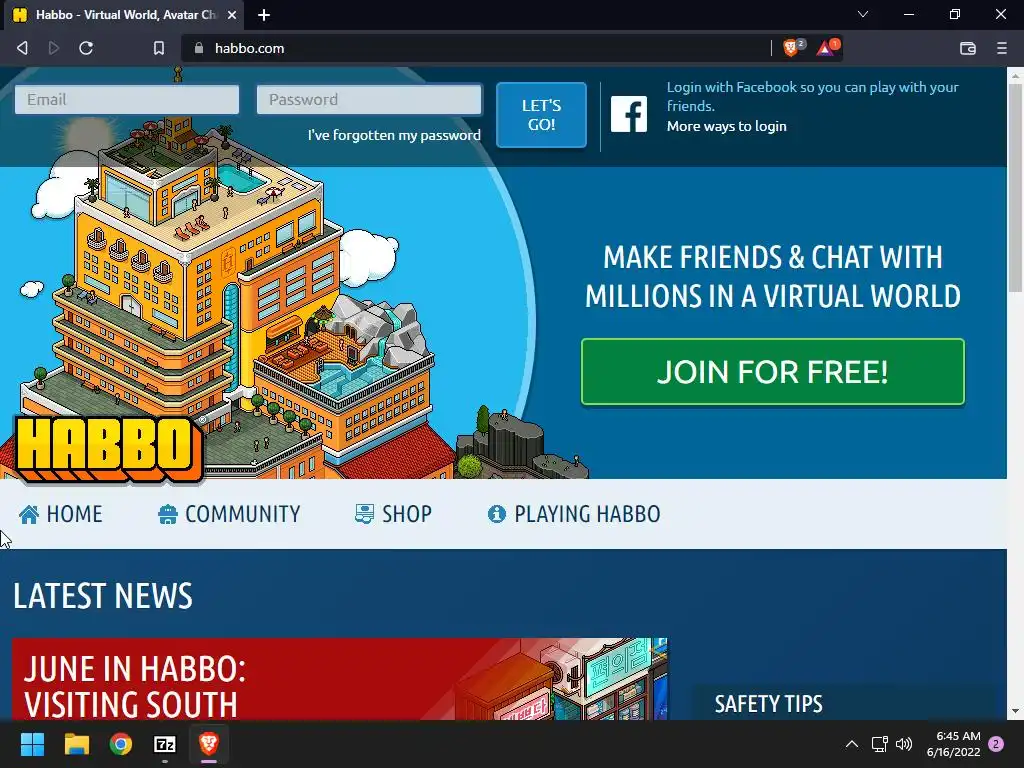Click the house icon beside HOME

pos(29,515)
